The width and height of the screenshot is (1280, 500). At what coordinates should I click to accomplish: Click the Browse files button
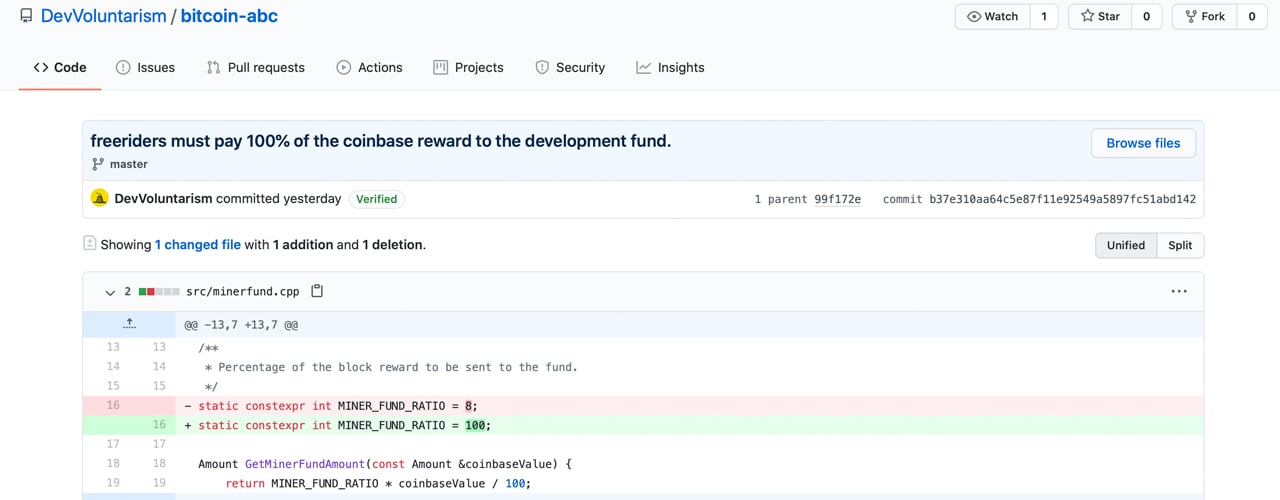[1143, 143]
